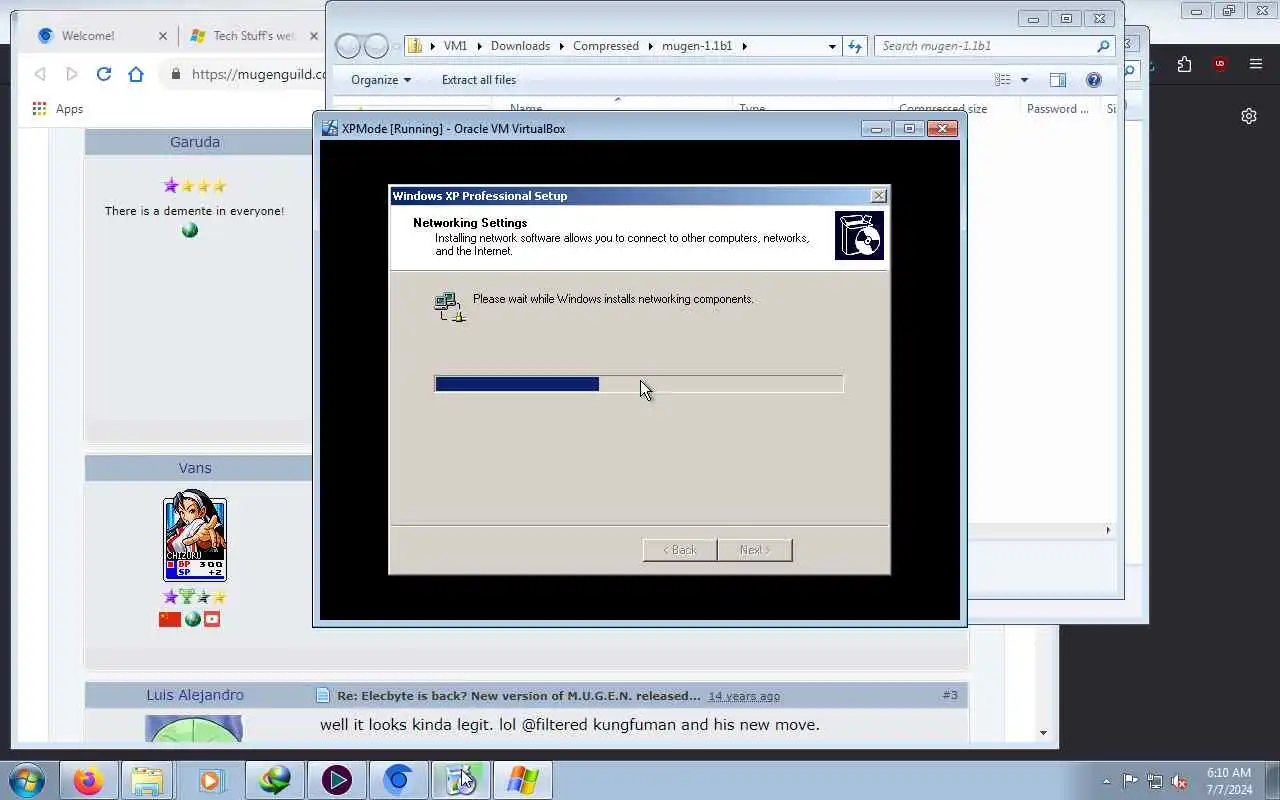Click the Setup wizard CD box icon
Viewport: 1280px width, 800px height.
859,235
